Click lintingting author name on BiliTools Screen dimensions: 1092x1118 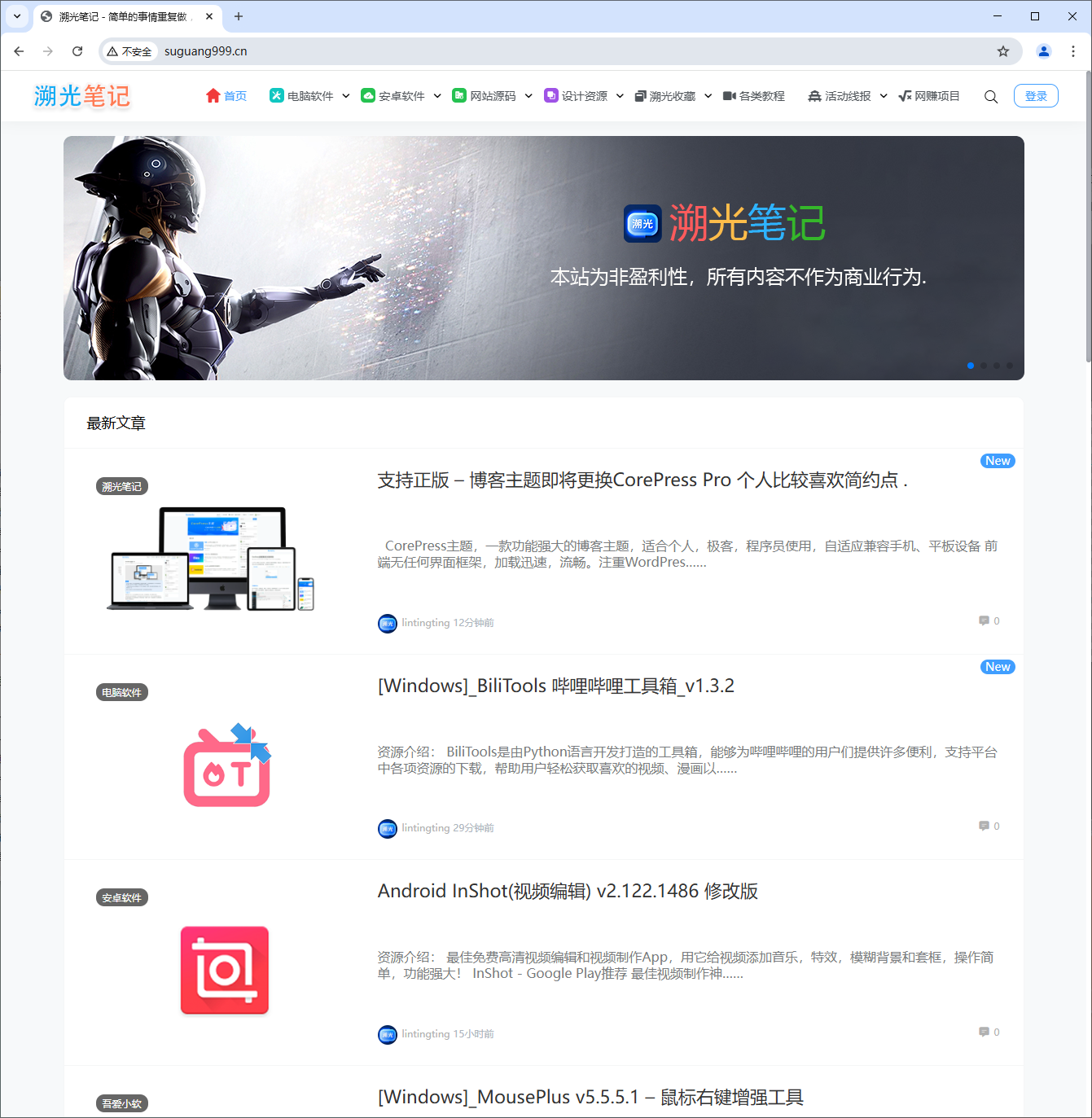coord(426,828)
